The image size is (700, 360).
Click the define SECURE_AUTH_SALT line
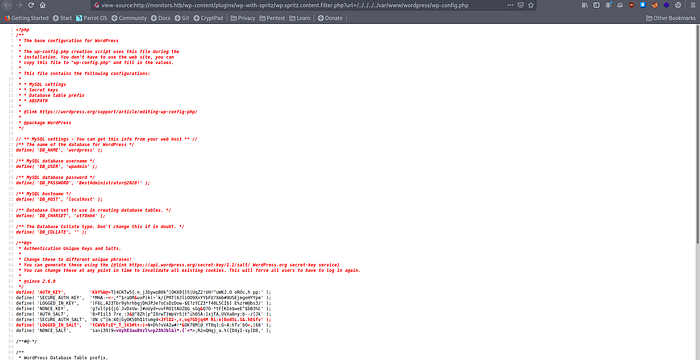coord(143,319)
